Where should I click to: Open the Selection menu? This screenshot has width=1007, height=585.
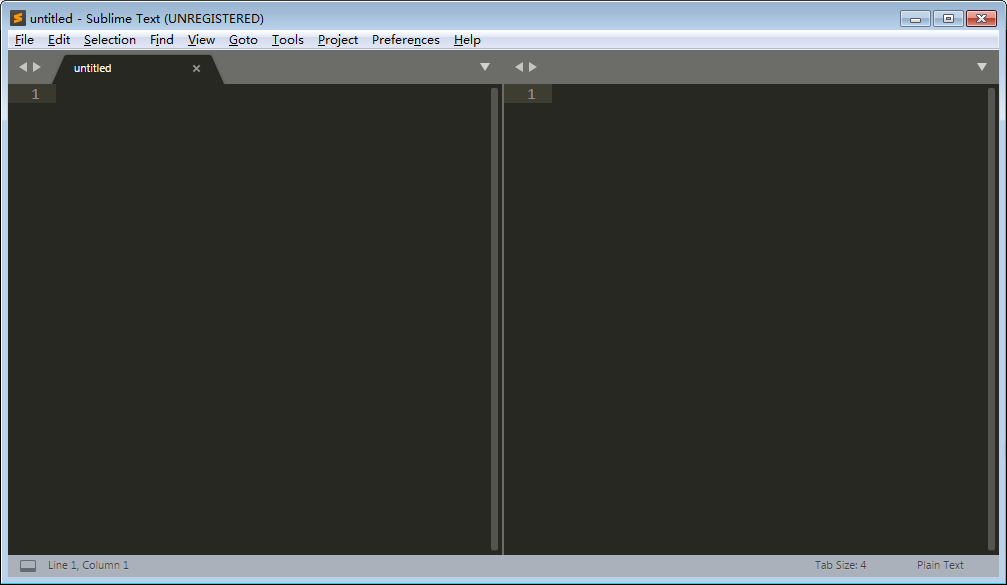tap(110, 40)
